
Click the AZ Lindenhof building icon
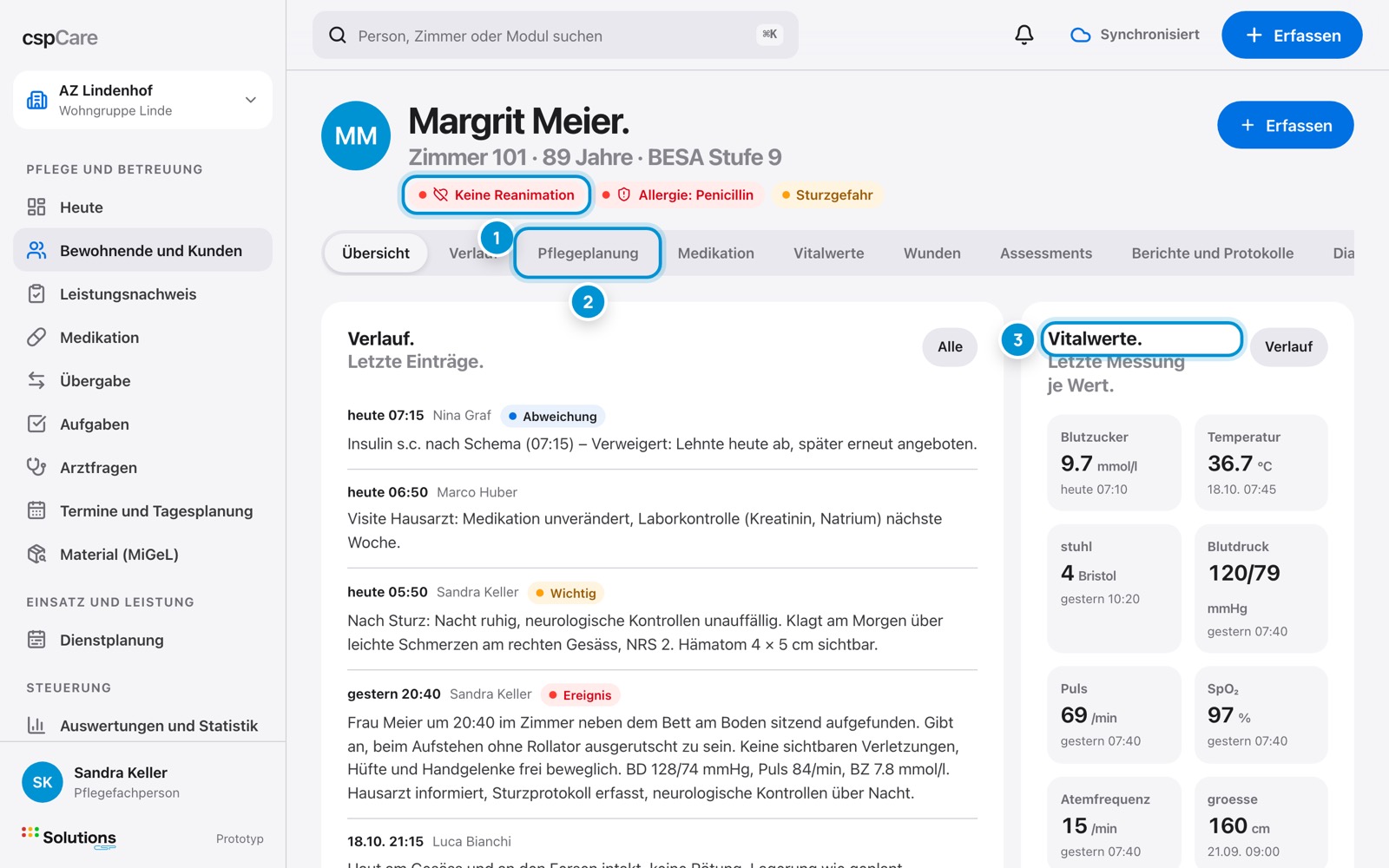coord(37,100)
